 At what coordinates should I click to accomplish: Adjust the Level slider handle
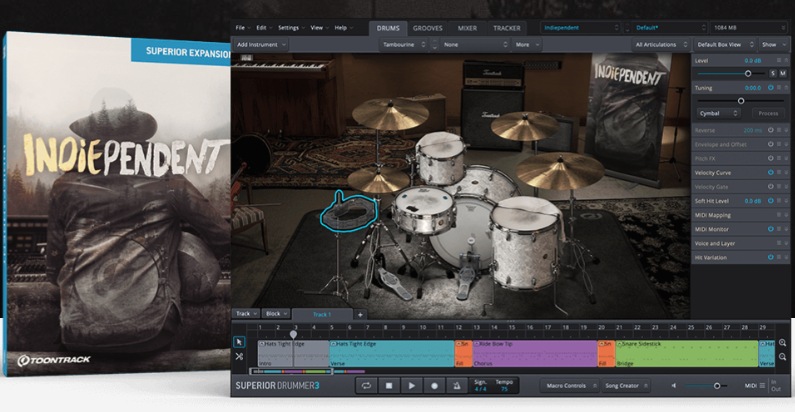click(x=748, y=73)
